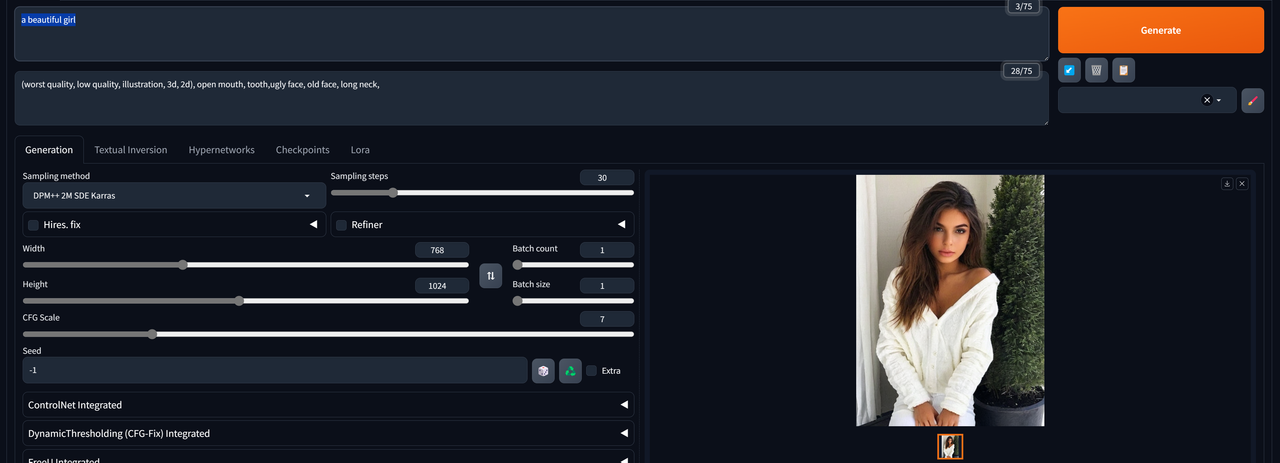Click the download icon above generated image

coord(1227,184)
